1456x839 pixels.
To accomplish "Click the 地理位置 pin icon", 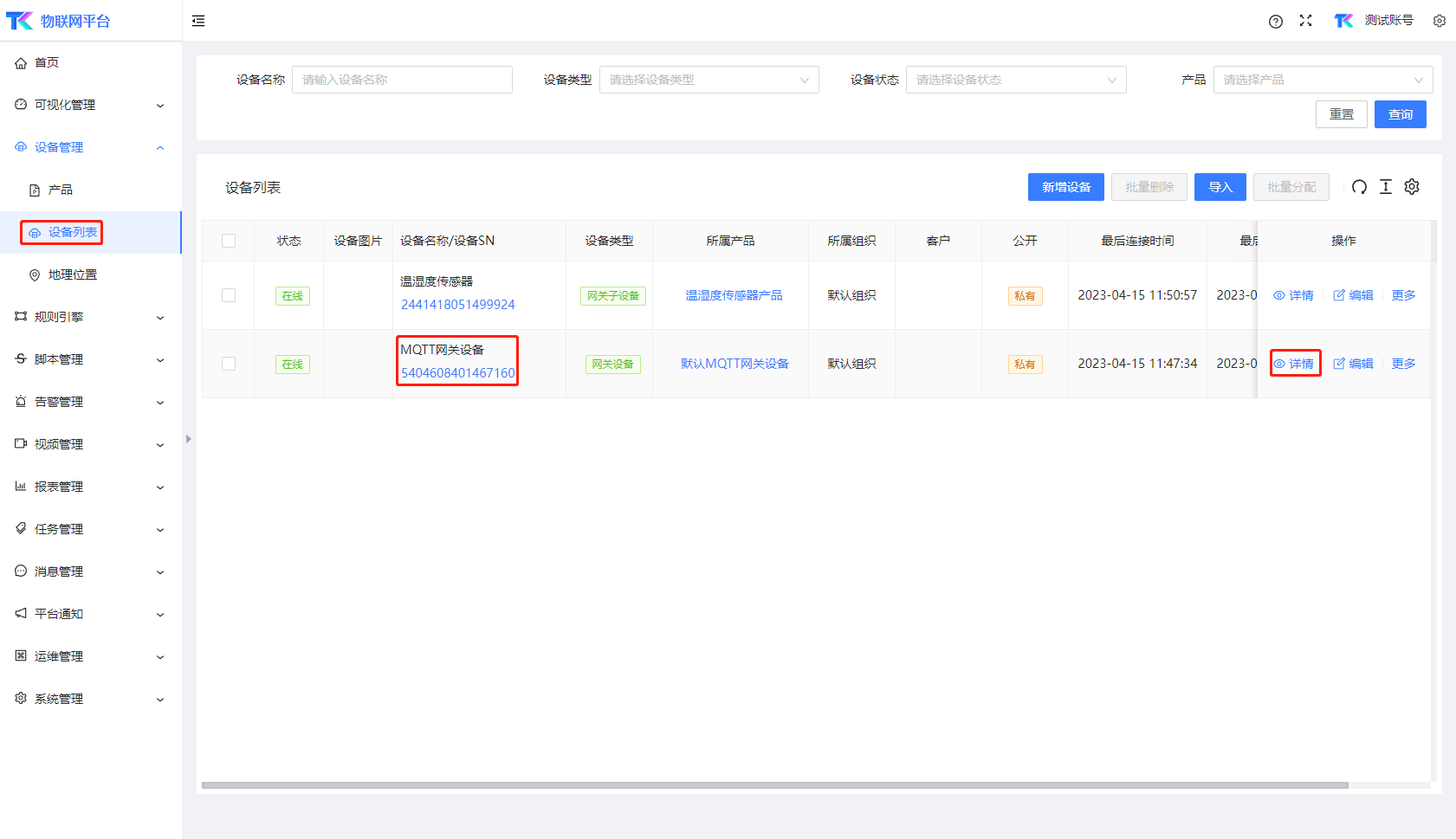I will pos(35,275).
